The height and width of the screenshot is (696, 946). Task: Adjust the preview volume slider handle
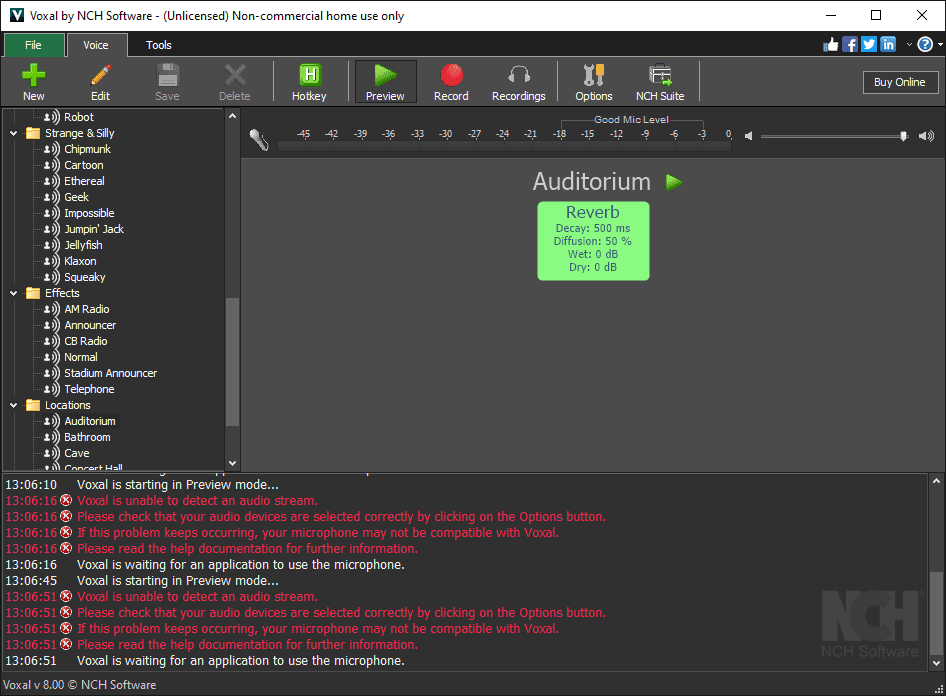[x=903, y=136]
